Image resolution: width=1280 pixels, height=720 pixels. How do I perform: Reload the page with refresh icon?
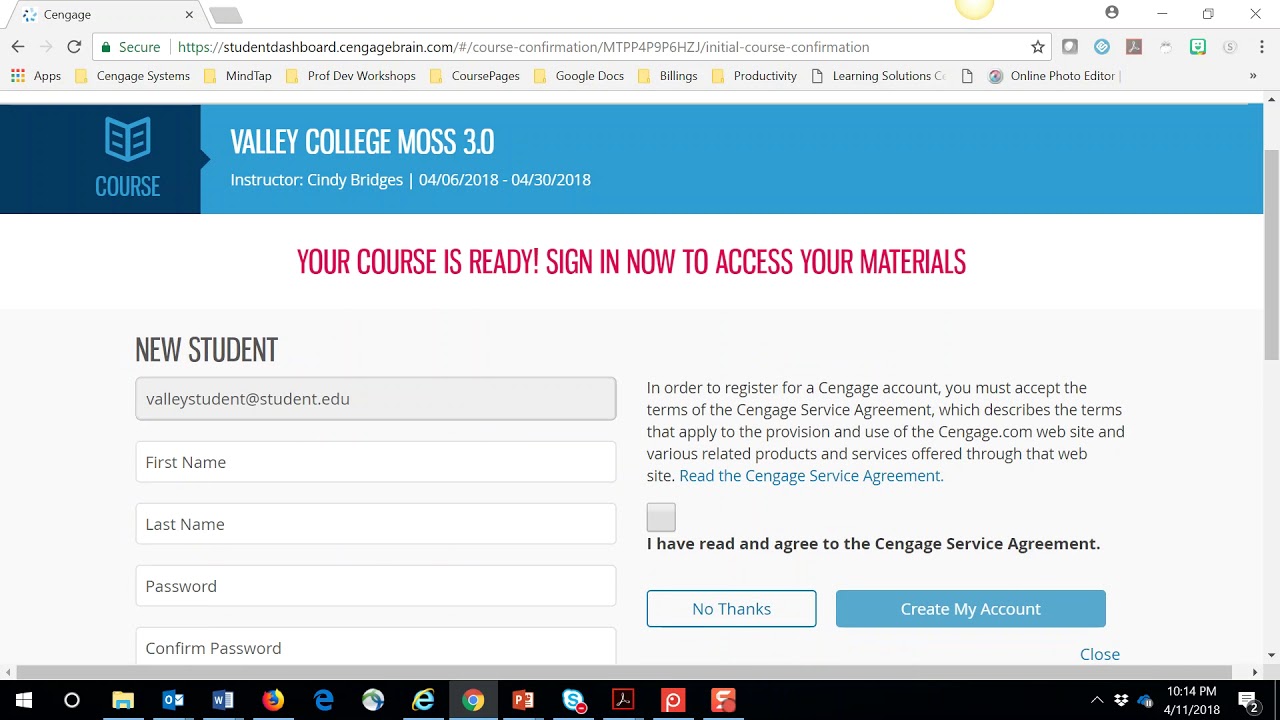74,47
